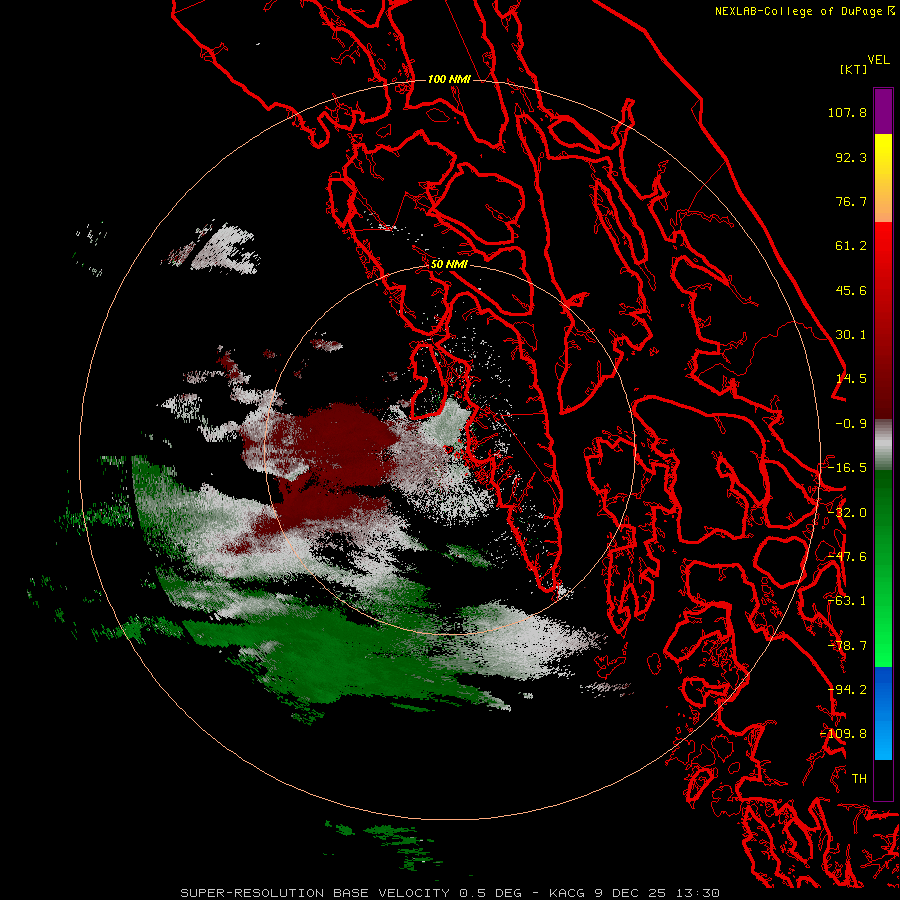The width and height of the screenshot is (900, 900).
Task: Click the 30.1 value on velocity scale
Action: click(x=851, y=335)
